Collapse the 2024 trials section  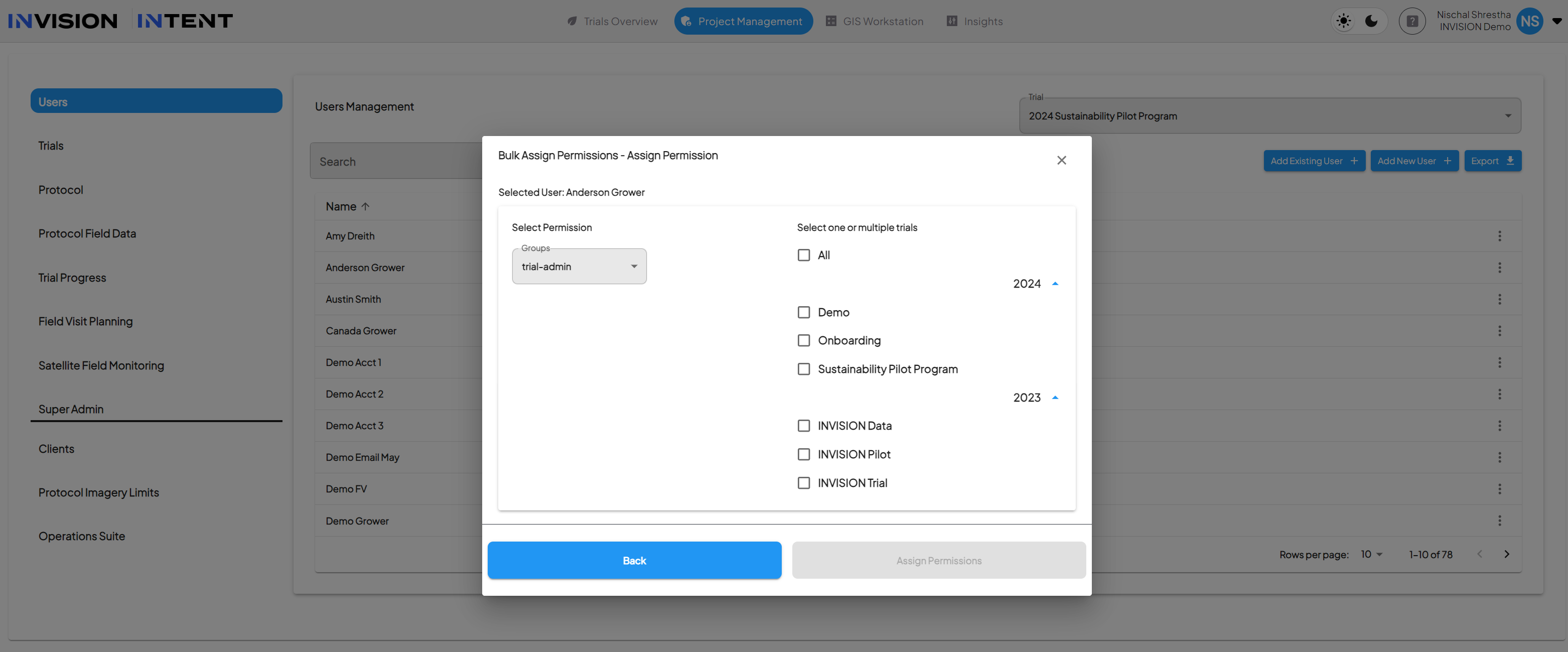point(1055,284)
